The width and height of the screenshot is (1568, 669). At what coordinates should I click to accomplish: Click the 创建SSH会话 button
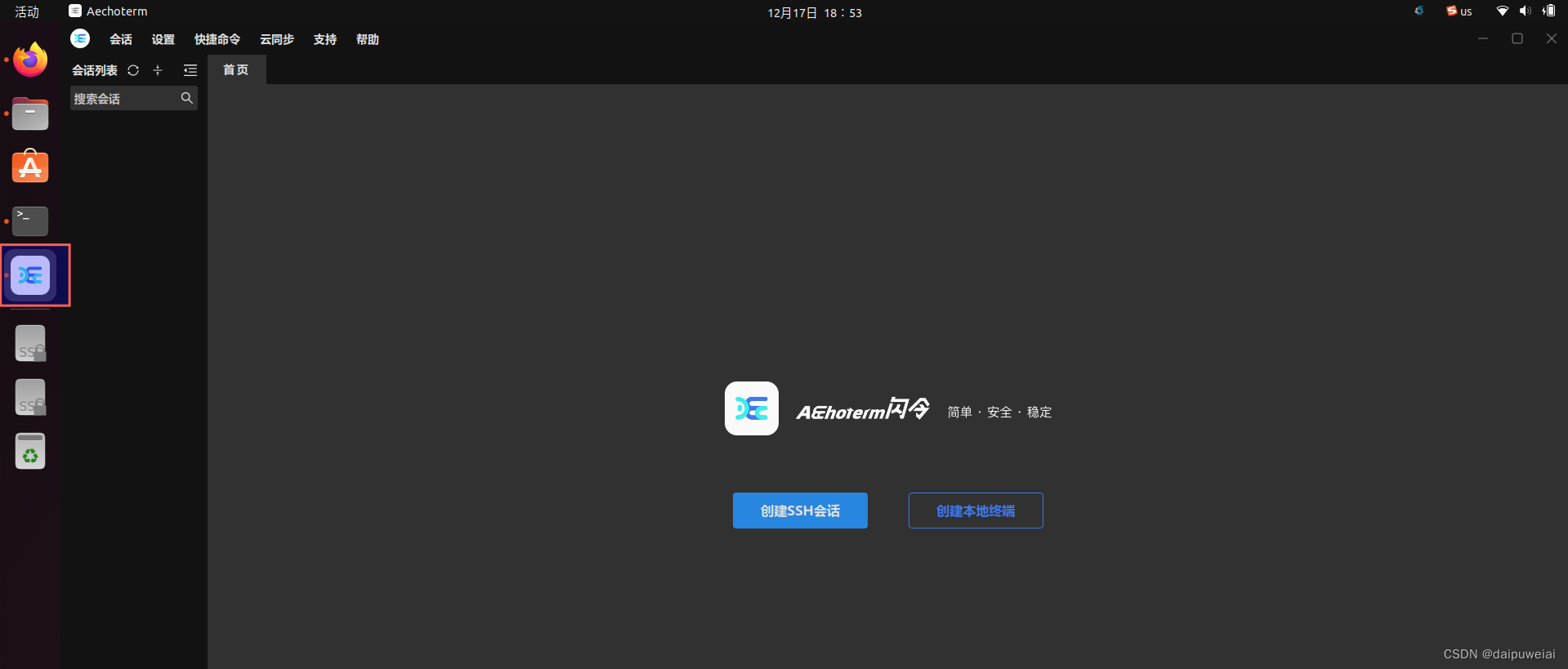click(x=800, y=511)
